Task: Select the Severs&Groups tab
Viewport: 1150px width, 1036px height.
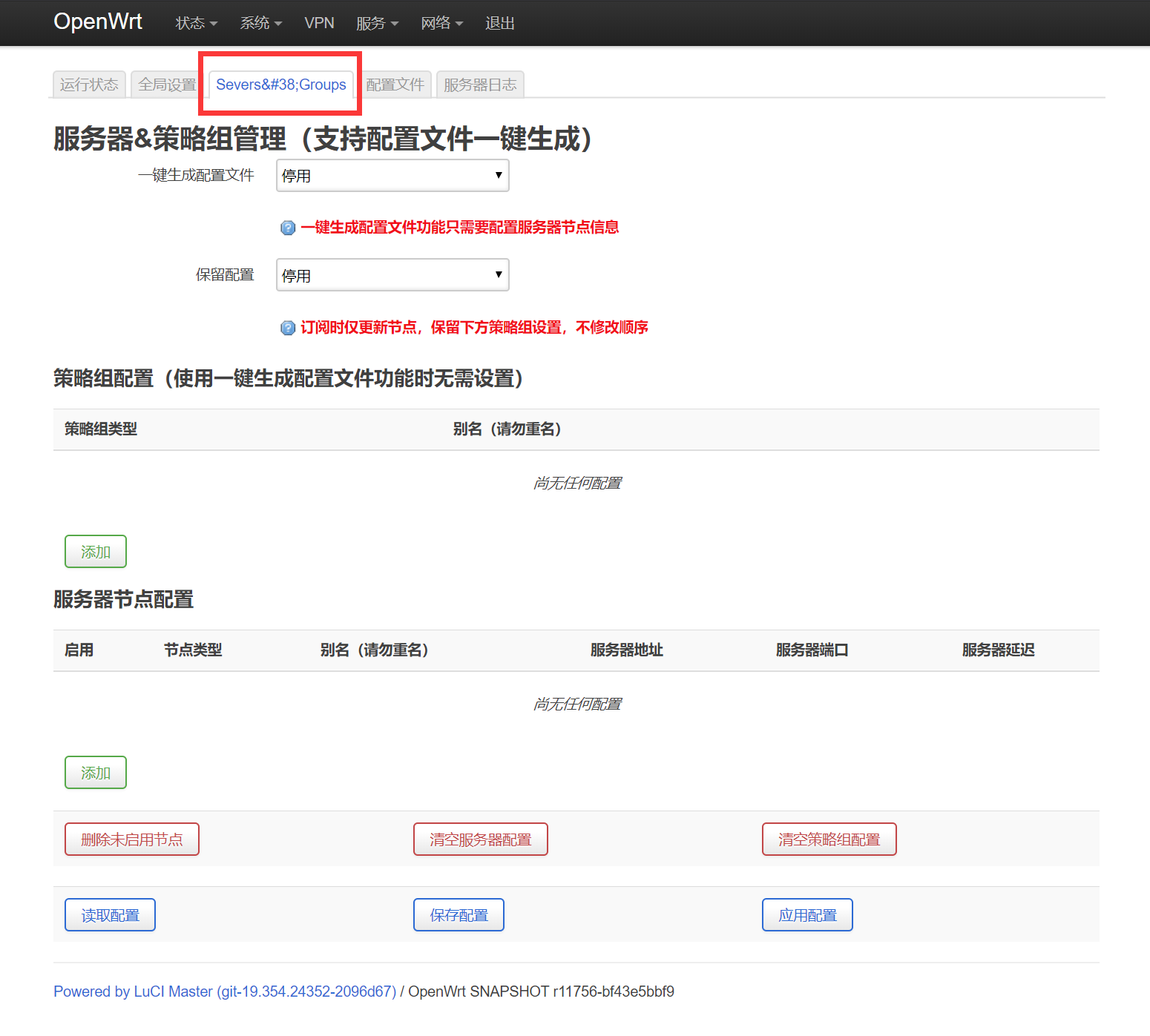Action: click(281, 85)
